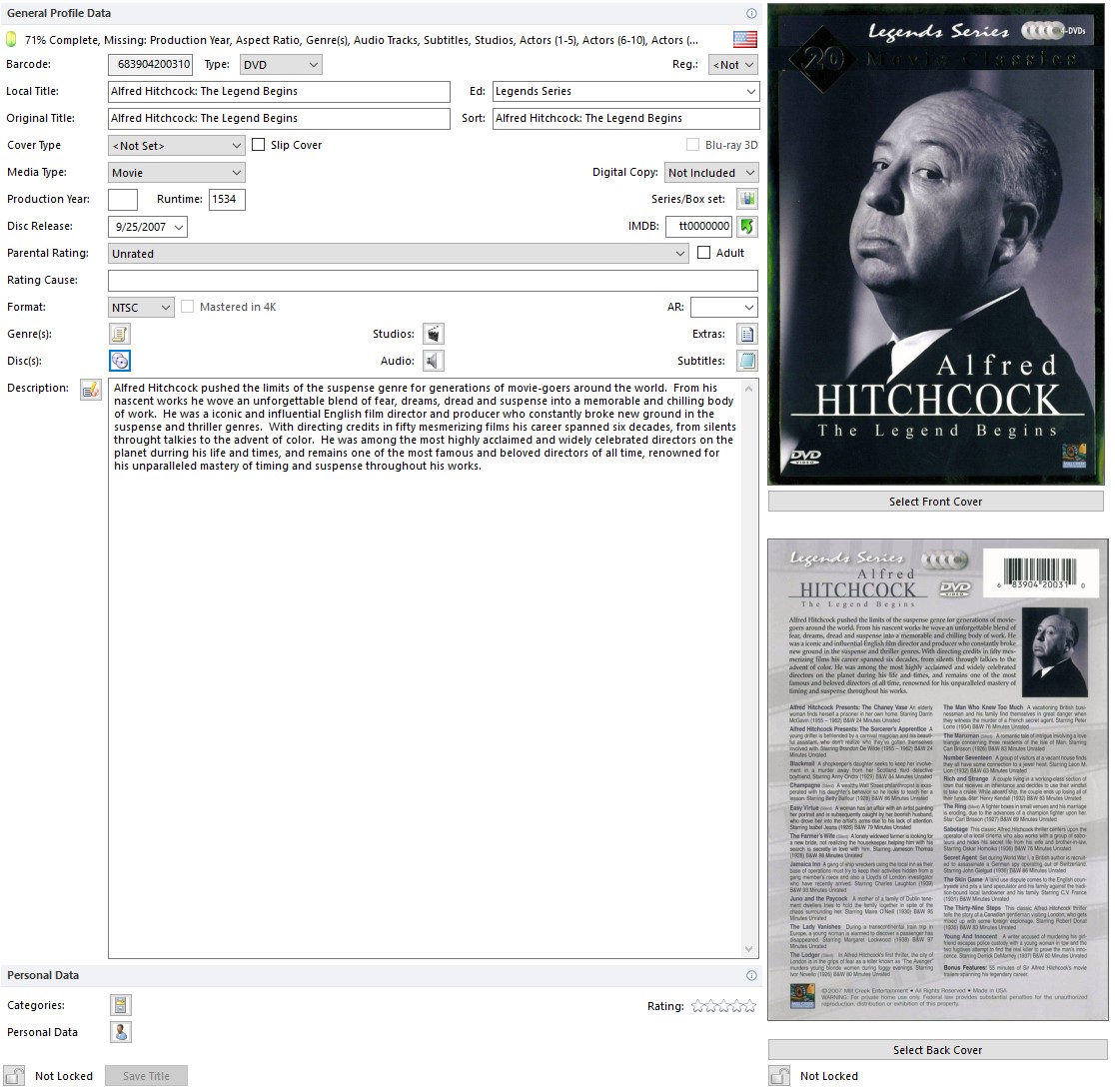The width and height of the screenshot is (1115, 1092).
Task: Click the Sort title input field
Action: click(x=625, y=118)
